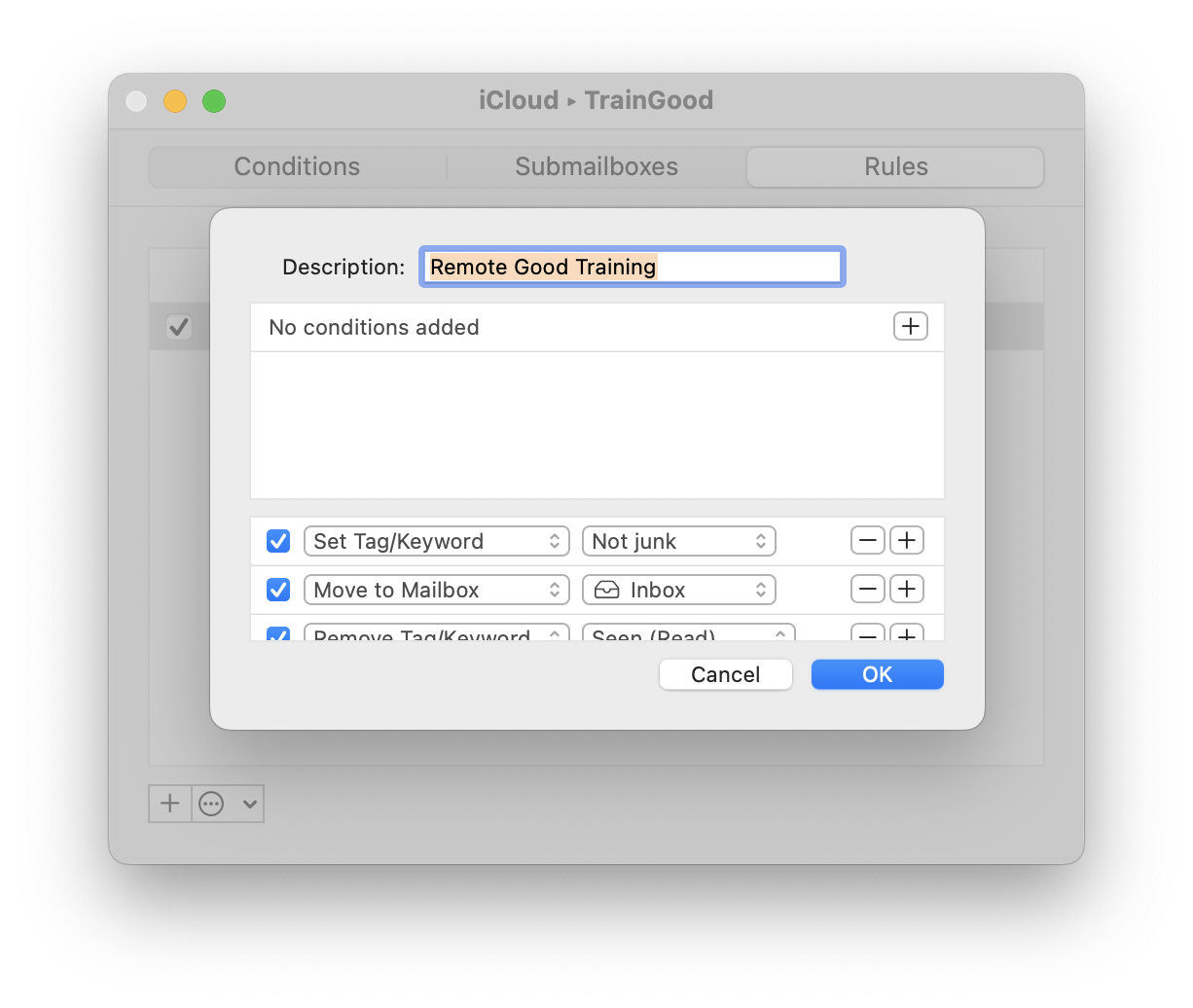Open the ellipsis actions icon at bottom left
This screenshot has height=1008, width=1193.
click(x=211, y=804)
